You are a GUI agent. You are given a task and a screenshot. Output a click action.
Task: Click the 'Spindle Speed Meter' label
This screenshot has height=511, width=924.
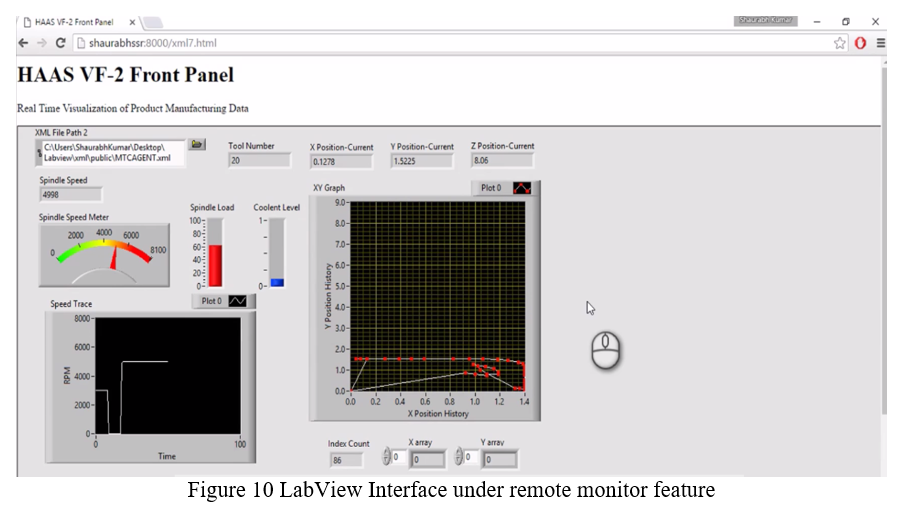74,217
